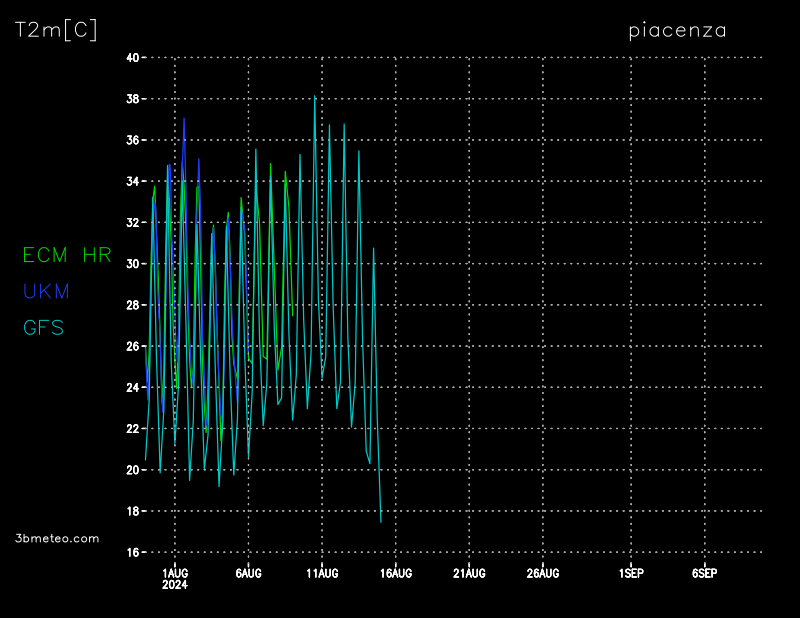This screenshot has height=618, width=800.
Task: Click the 16 degree y-axis label
Action: point(132,552)
